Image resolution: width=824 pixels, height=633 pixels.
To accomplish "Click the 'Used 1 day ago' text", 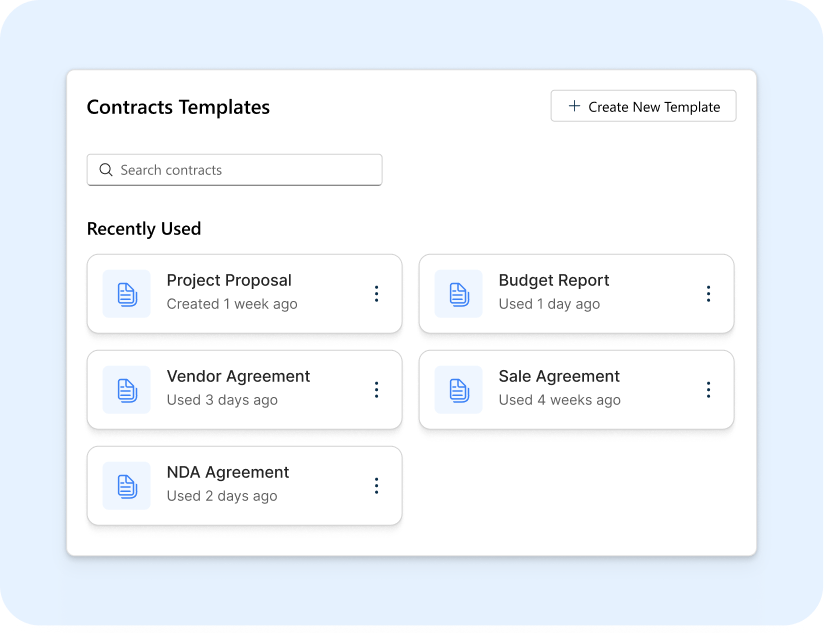I will coord(549,304).
